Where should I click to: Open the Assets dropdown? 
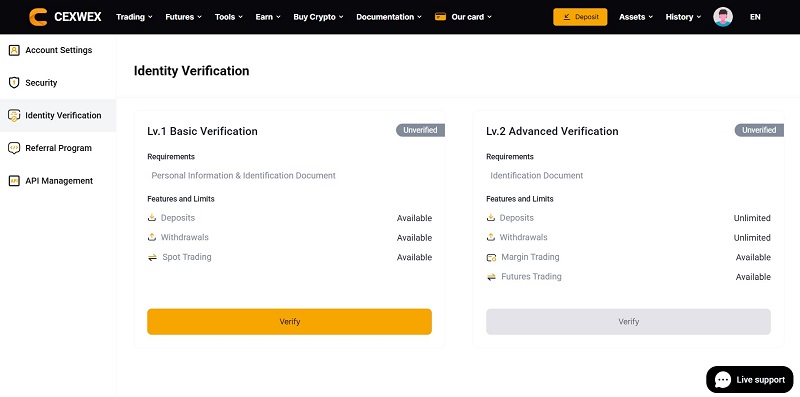[636, 17]
